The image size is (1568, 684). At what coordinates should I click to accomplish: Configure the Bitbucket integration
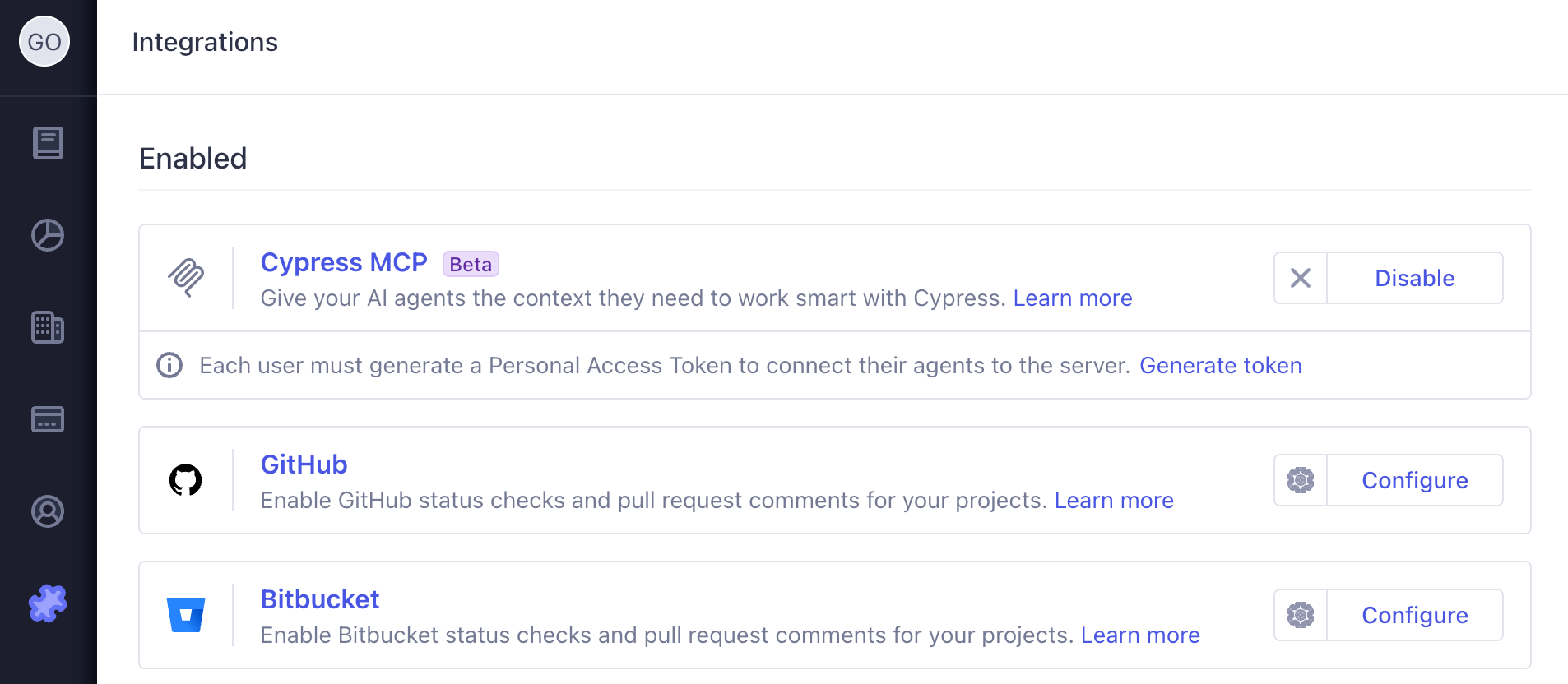(1415, 615)
